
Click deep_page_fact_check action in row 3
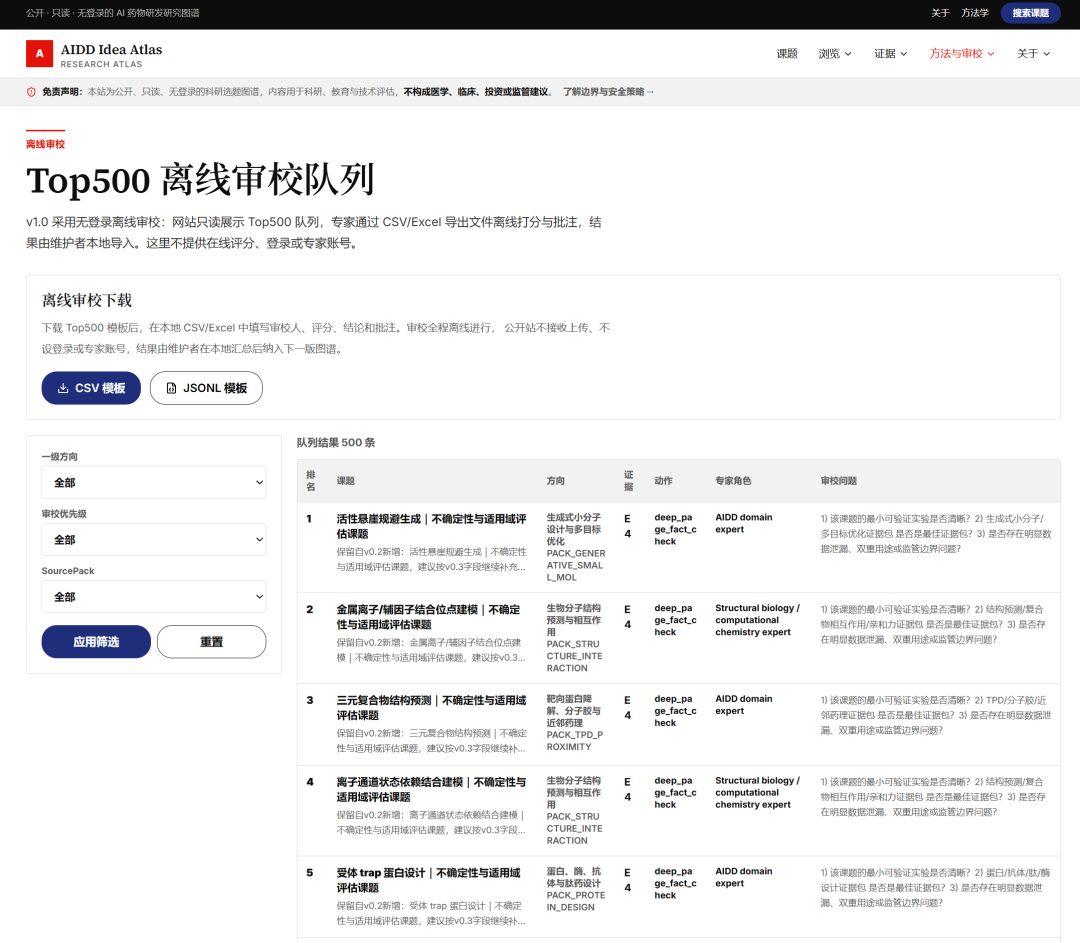pyautogui.click(x=675, y=711)
